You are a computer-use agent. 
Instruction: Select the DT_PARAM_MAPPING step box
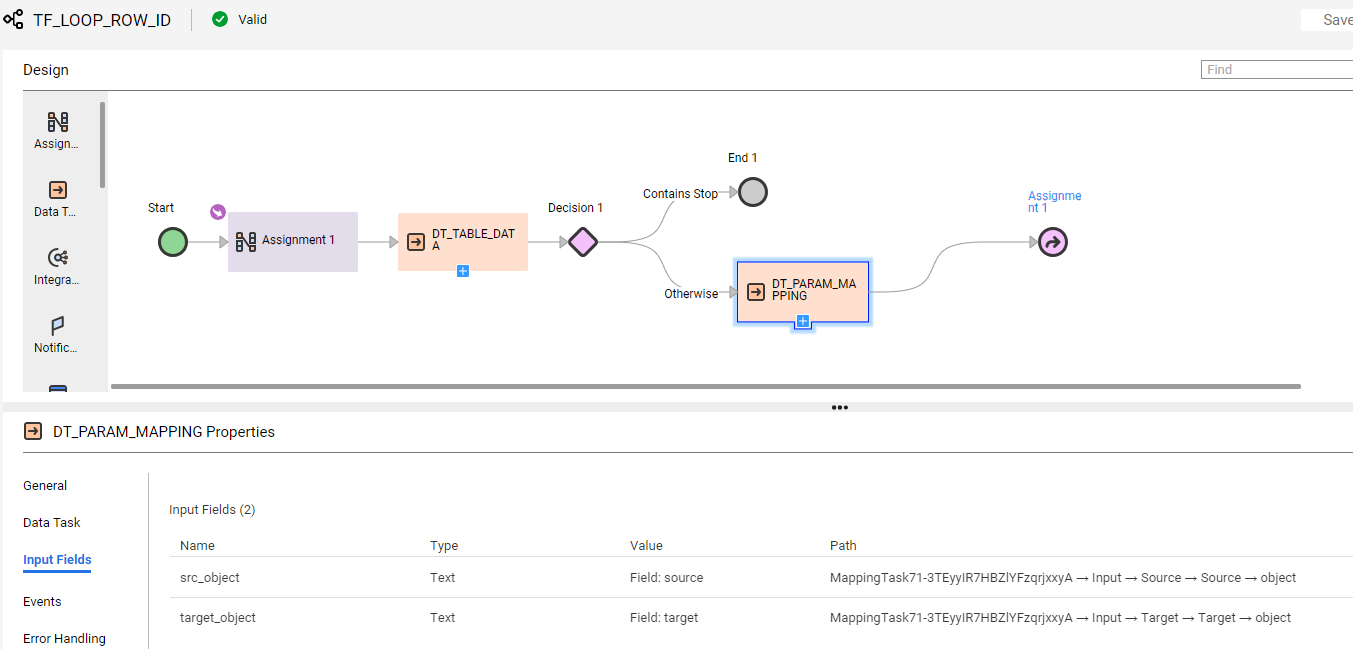pos(803,291)
